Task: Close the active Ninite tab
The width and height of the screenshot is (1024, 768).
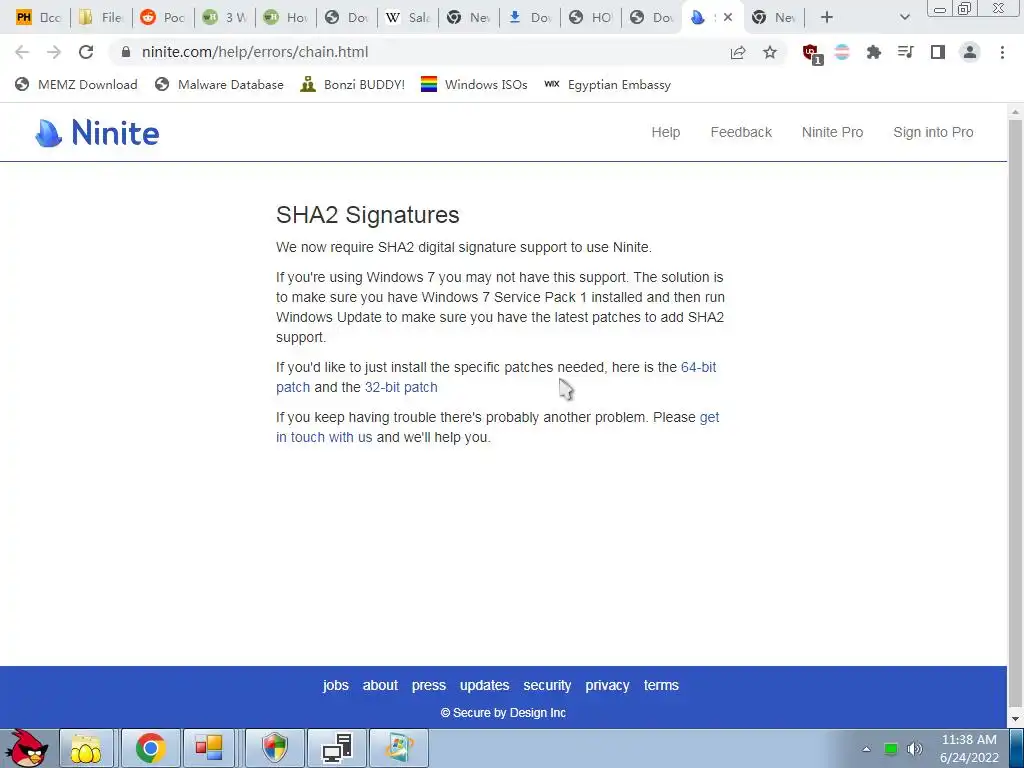Action: tap(728, 18)
